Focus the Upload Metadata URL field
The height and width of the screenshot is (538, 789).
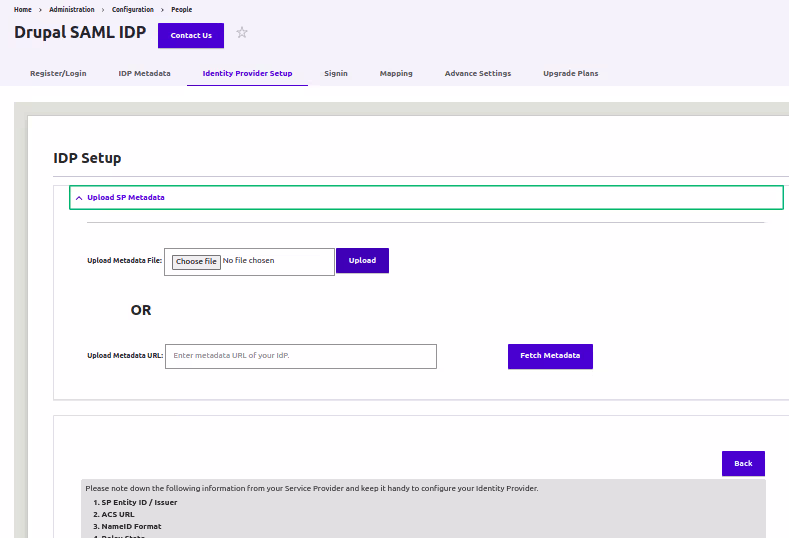point(301,356)
